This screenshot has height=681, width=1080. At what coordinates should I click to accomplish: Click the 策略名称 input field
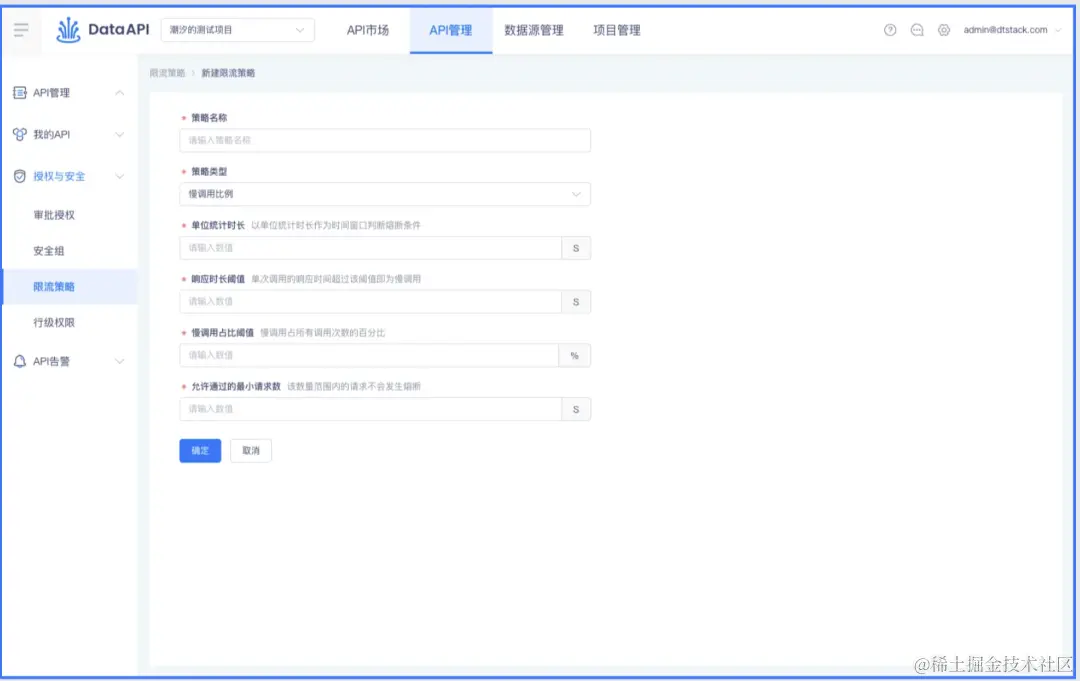pyautogui.click(x=385, y=140)
